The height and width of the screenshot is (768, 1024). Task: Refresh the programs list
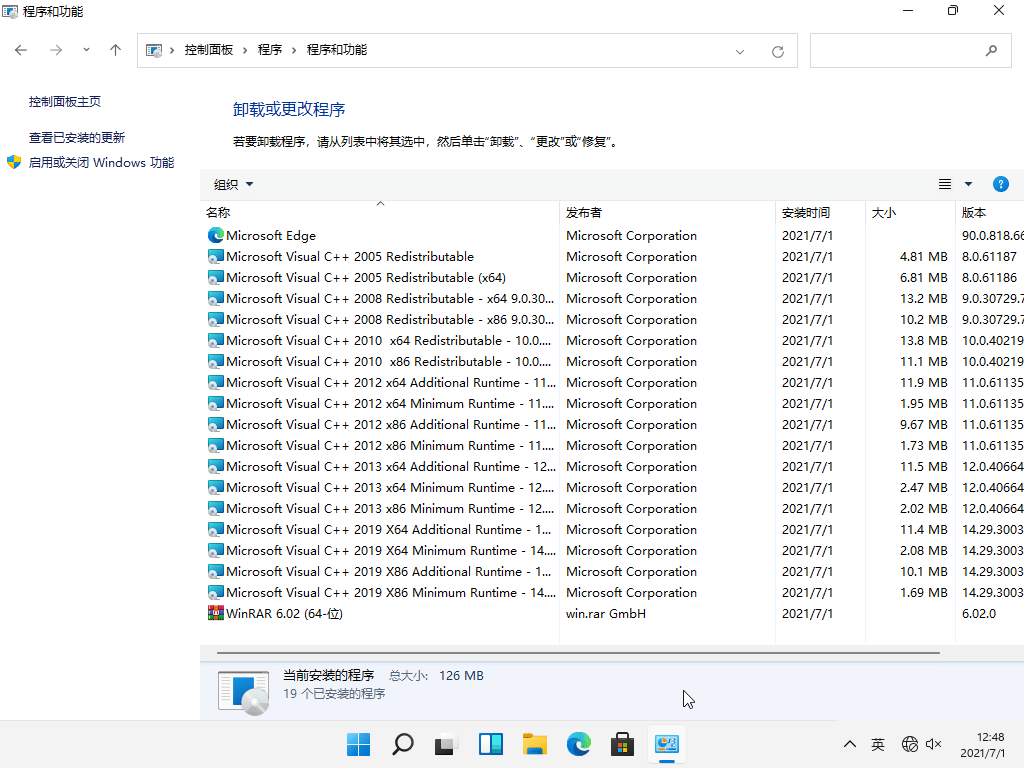point(778,52)
